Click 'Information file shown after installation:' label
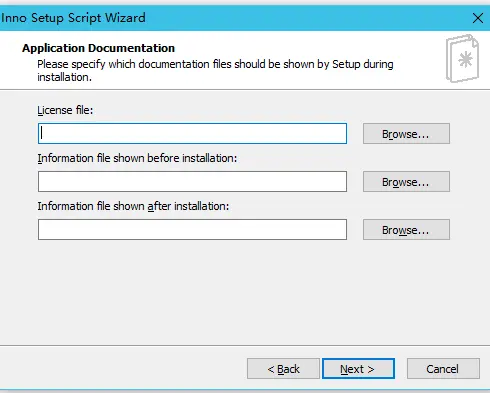 tap(133, 206)
